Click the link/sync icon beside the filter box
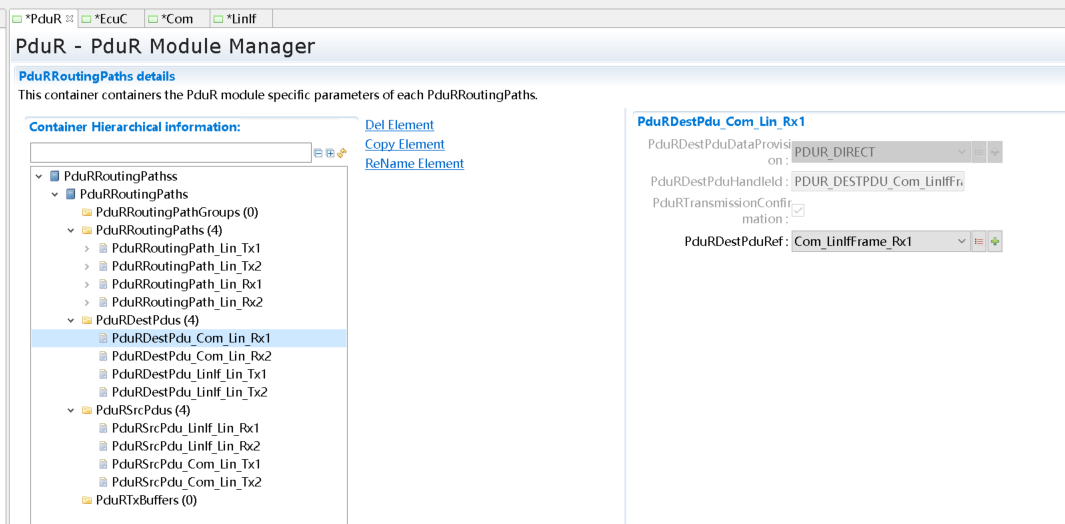The width and height of the screenshot is (1065, 524). click(x=341, y=153)
